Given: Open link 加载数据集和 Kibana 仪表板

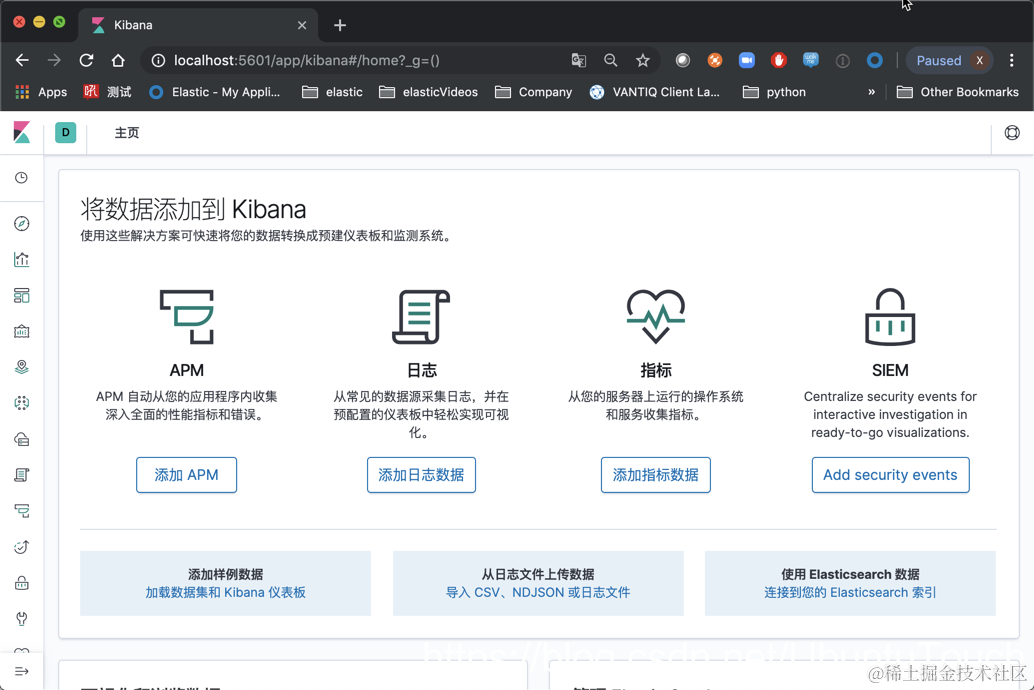Looking at the screenshot, I should 226,592.
